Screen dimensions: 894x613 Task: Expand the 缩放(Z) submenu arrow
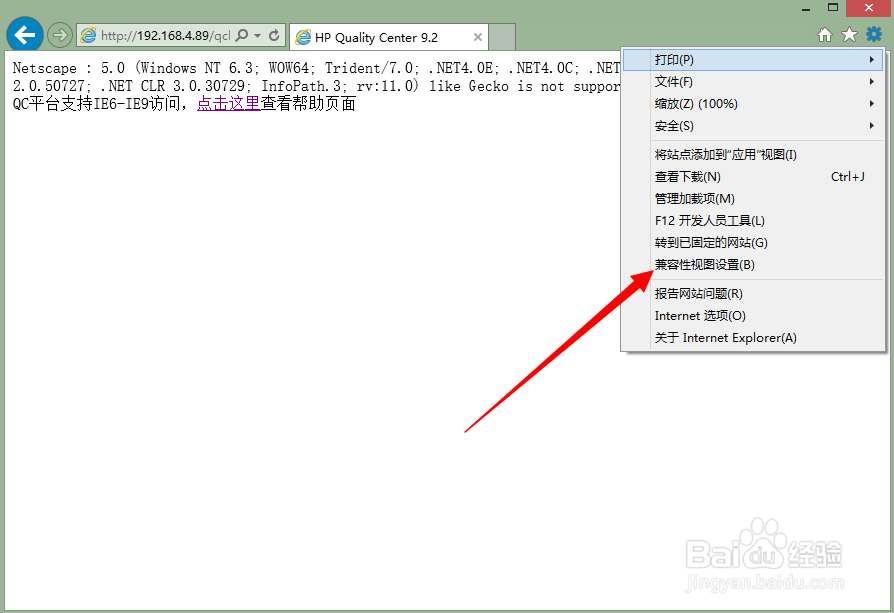click(x=871, y=104)
